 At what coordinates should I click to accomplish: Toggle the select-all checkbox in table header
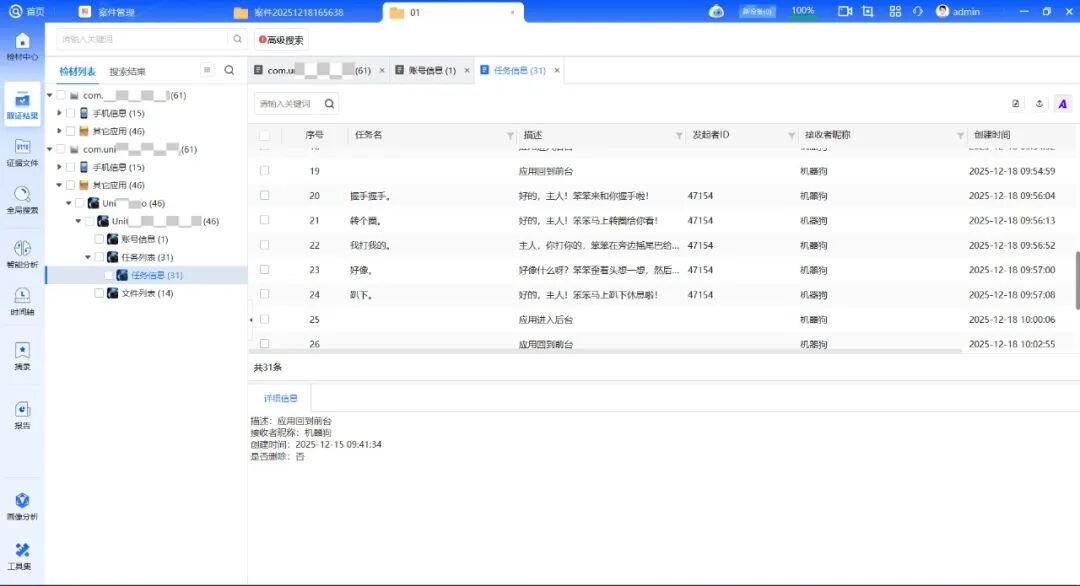(265, 135)
